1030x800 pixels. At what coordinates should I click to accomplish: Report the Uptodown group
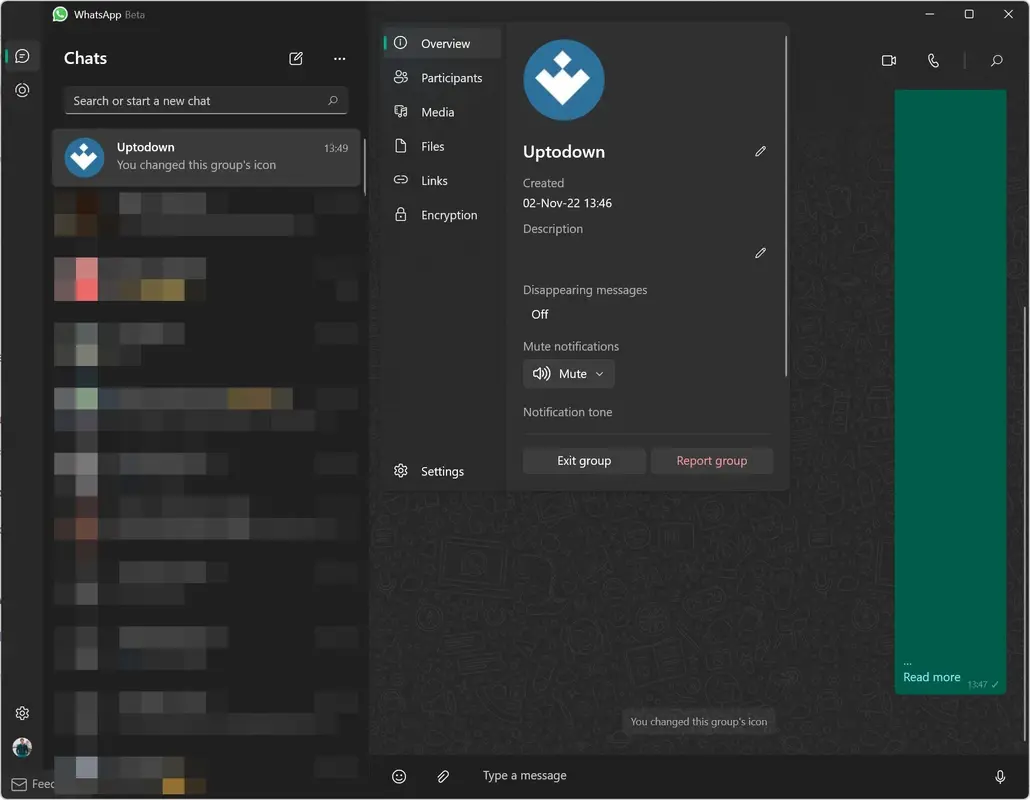point(712,460)
